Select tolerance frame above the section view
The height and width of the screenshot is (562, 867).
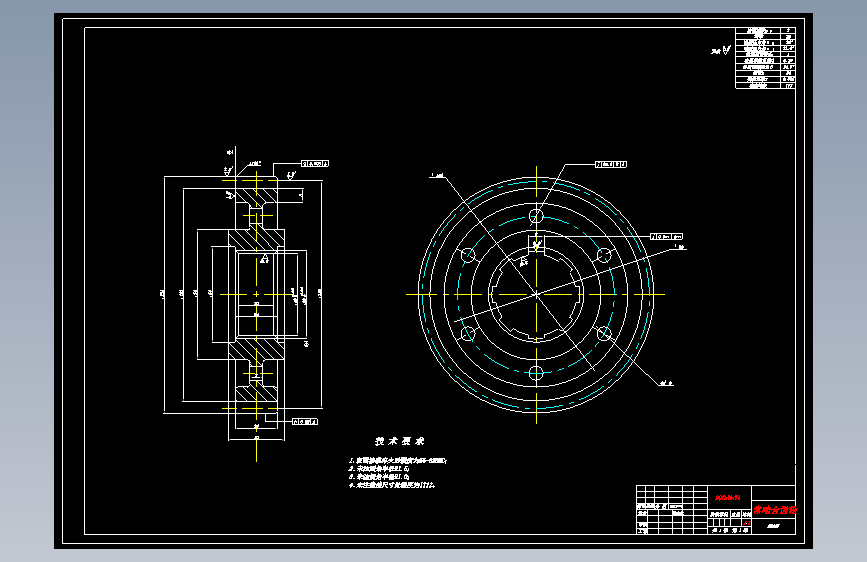(315, 164)
